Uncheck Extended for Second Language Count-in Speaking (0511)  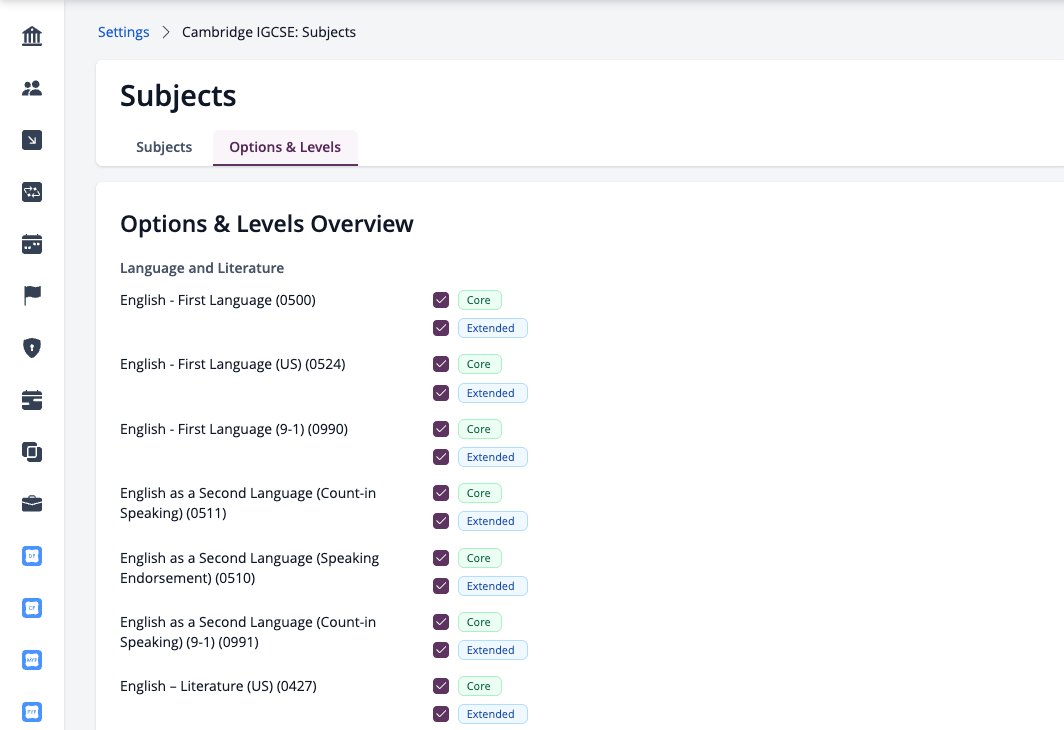point(441,521)
